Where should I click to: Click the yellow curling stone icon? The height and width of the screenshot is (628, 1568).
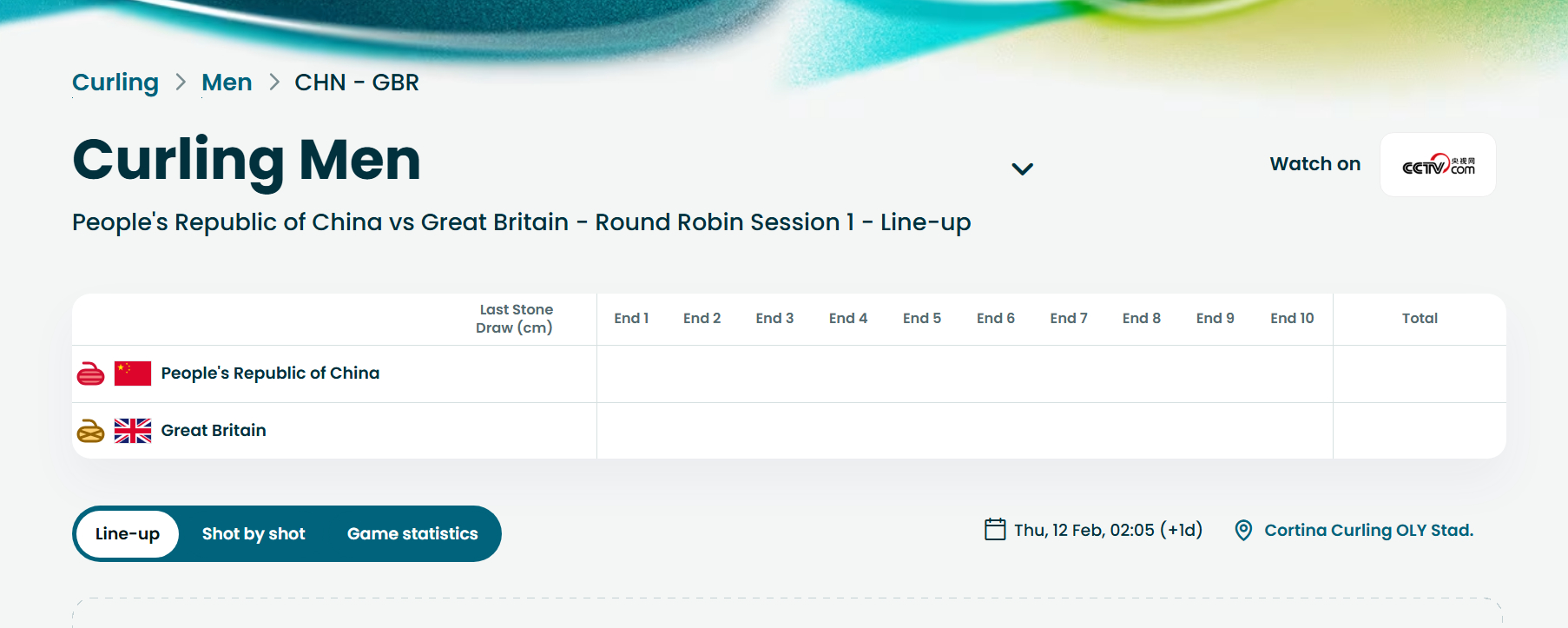90,431
